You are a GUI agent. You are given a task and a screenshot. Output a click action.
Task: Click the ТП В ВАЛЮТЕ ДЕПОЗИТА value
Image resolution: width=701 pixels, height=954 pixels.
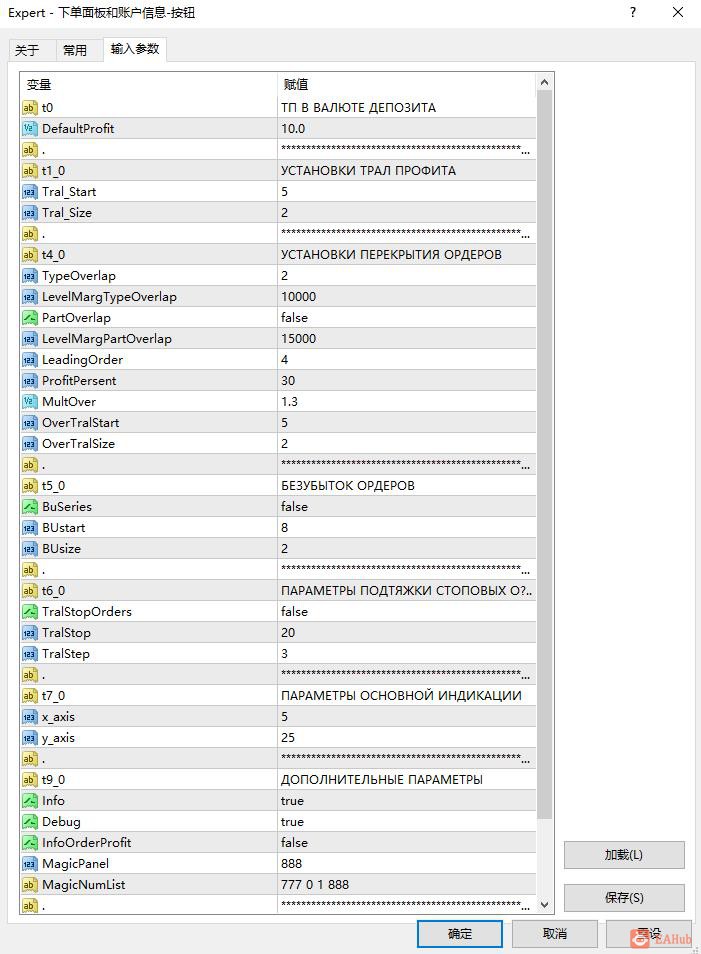click(358, 108)
